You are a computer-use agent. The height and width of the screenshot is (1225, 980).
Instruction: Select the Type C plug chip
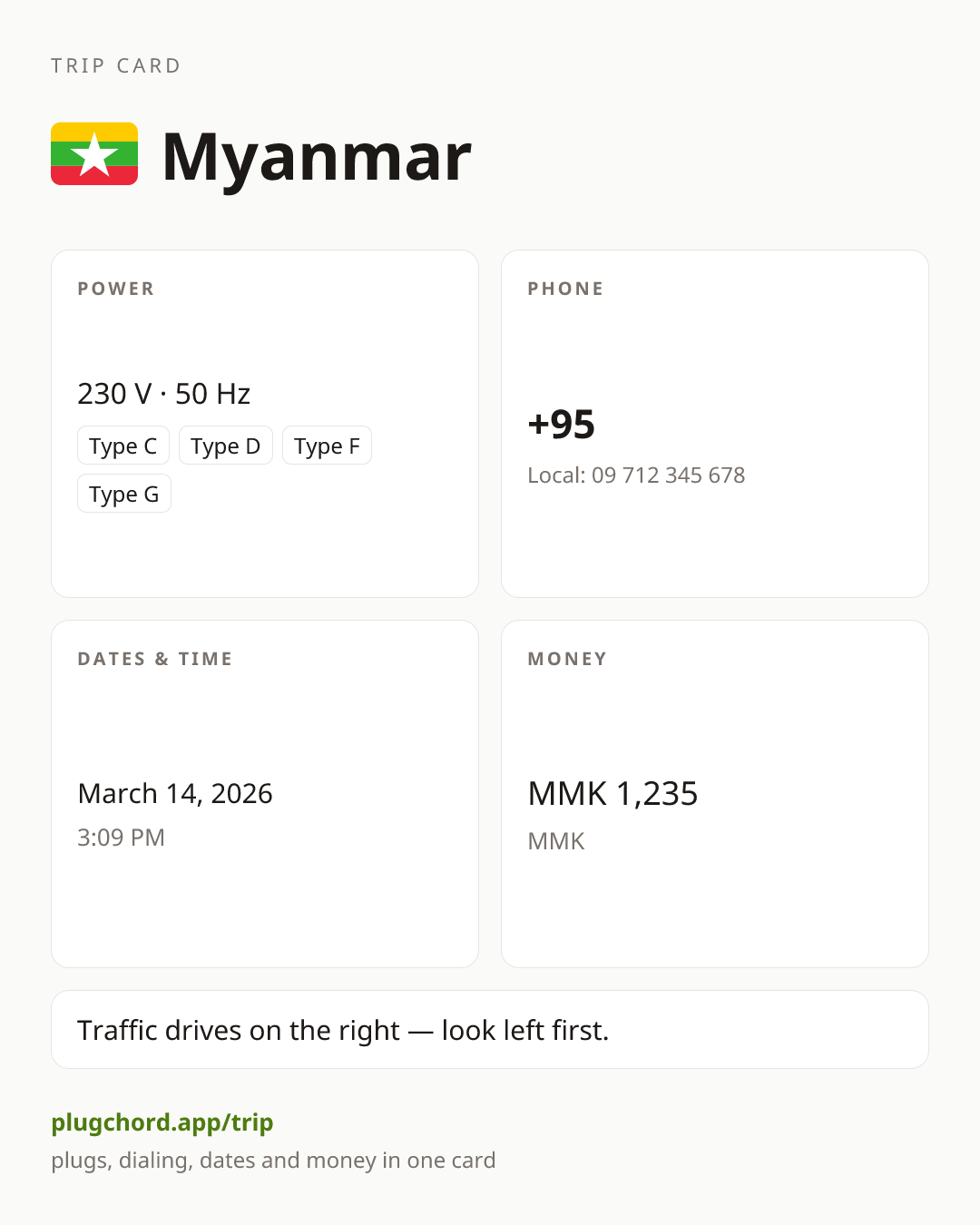[x=123, y=446]
